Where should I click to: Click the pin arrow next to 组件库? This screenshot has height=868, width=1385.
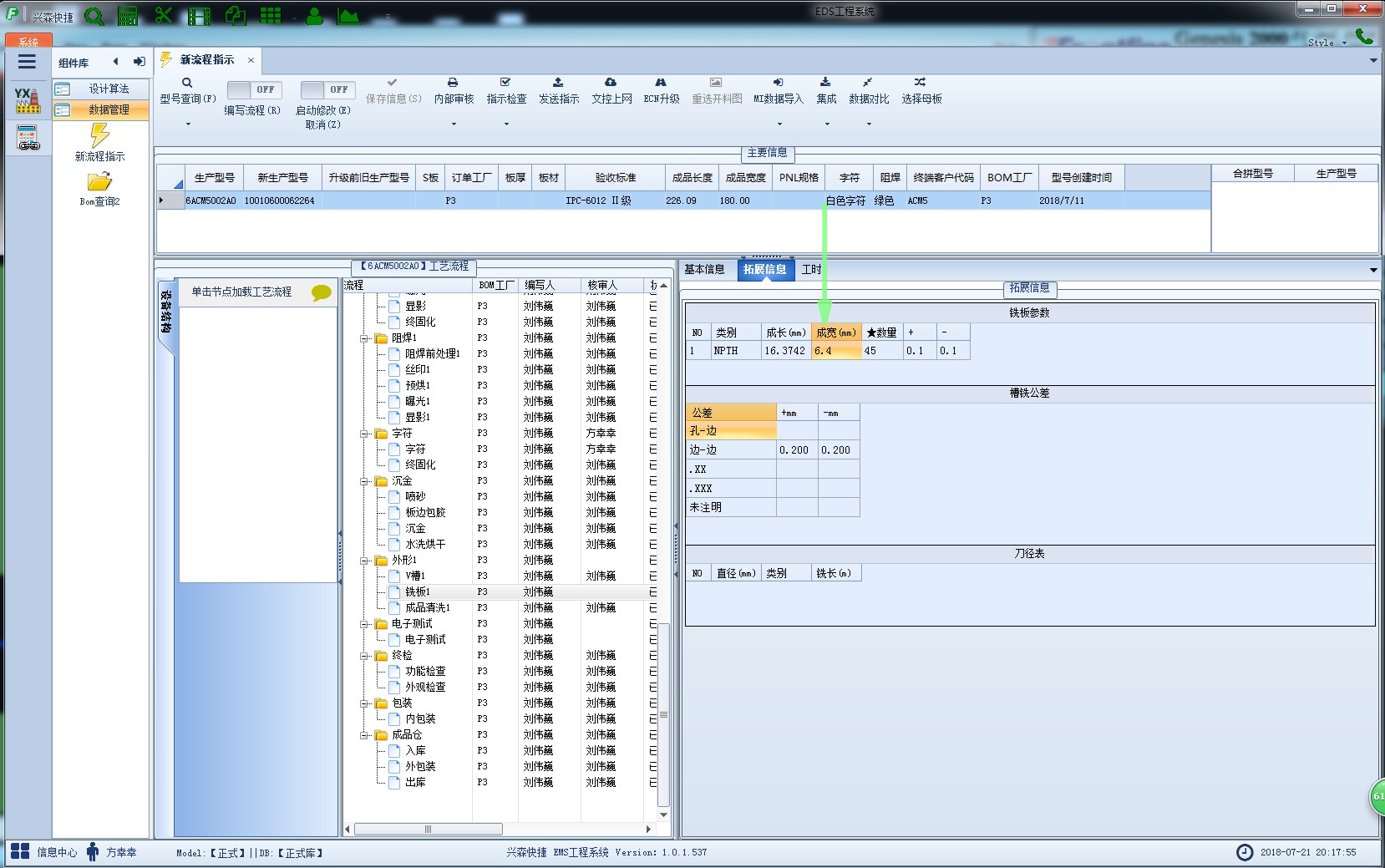click(139, 61)
